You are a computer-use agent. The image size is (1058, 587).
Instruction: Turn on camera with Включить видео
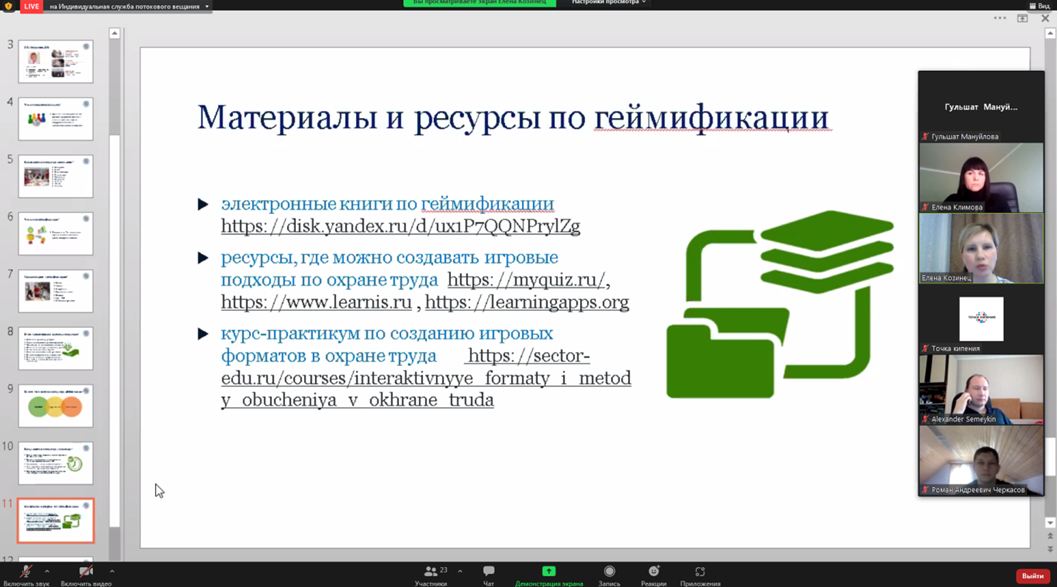pyautogui.click(x=86, y=571)
